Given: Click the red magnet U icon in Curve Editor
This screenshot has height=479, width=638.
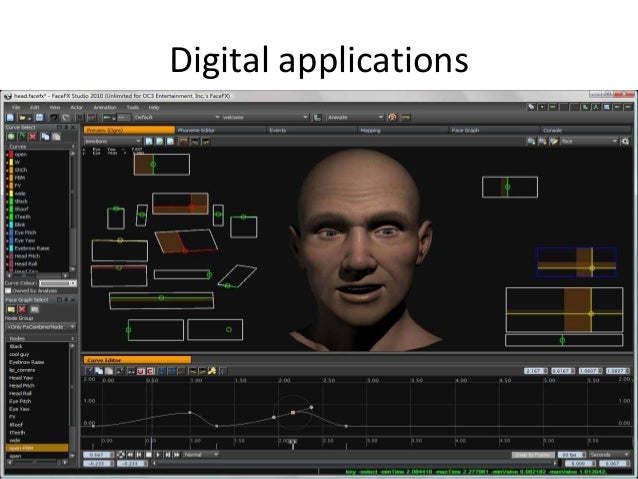Looking at the screenshot, I should [141, 371].
